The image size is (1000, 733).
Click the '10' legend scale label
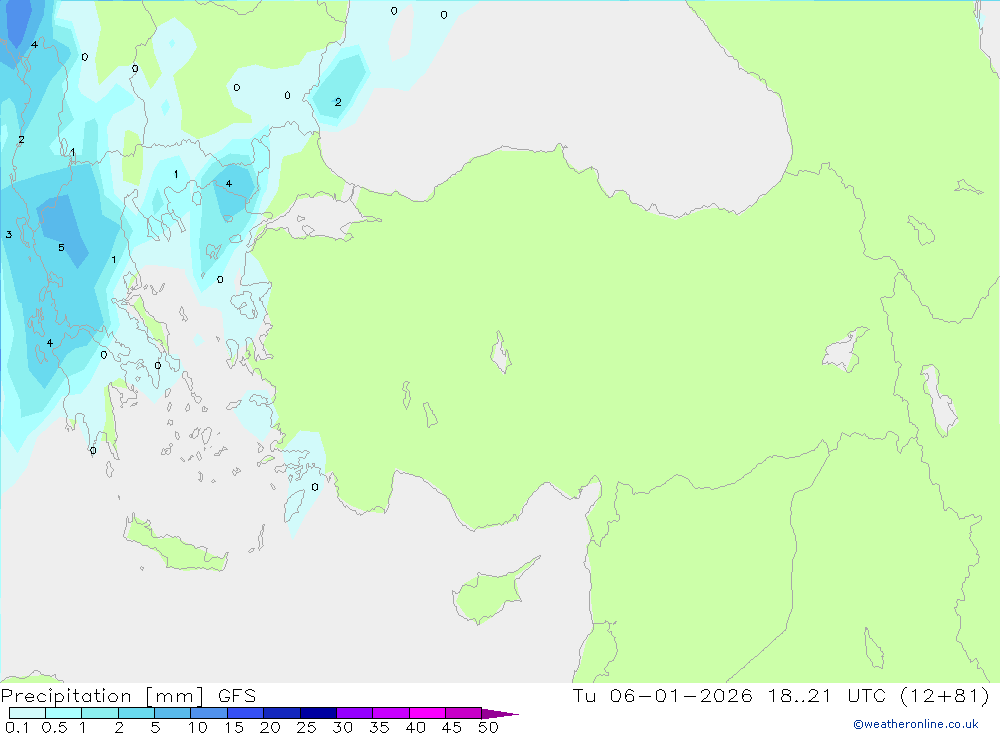198,727
